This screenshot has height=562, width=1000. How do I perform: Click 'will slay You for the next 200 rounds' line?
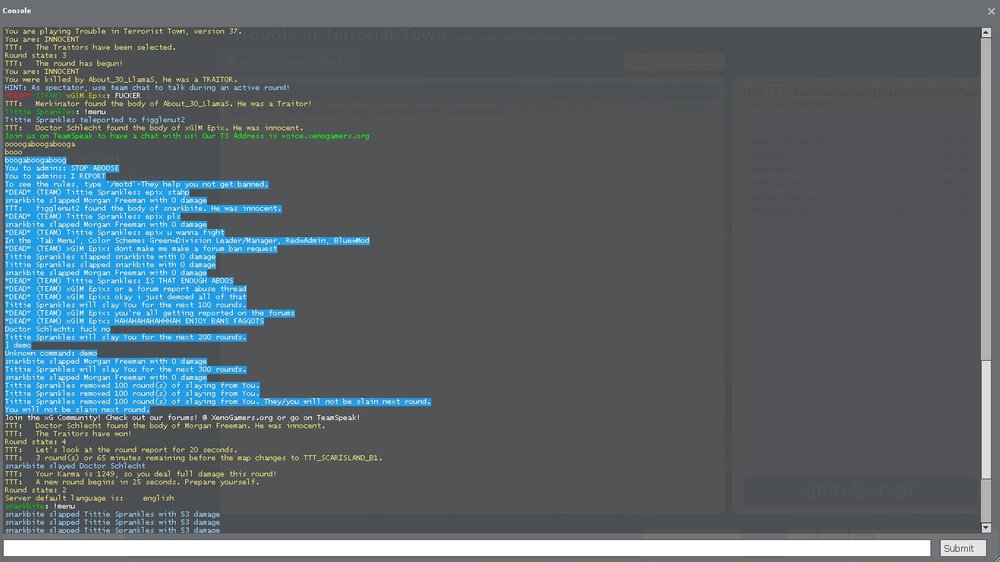126,337
